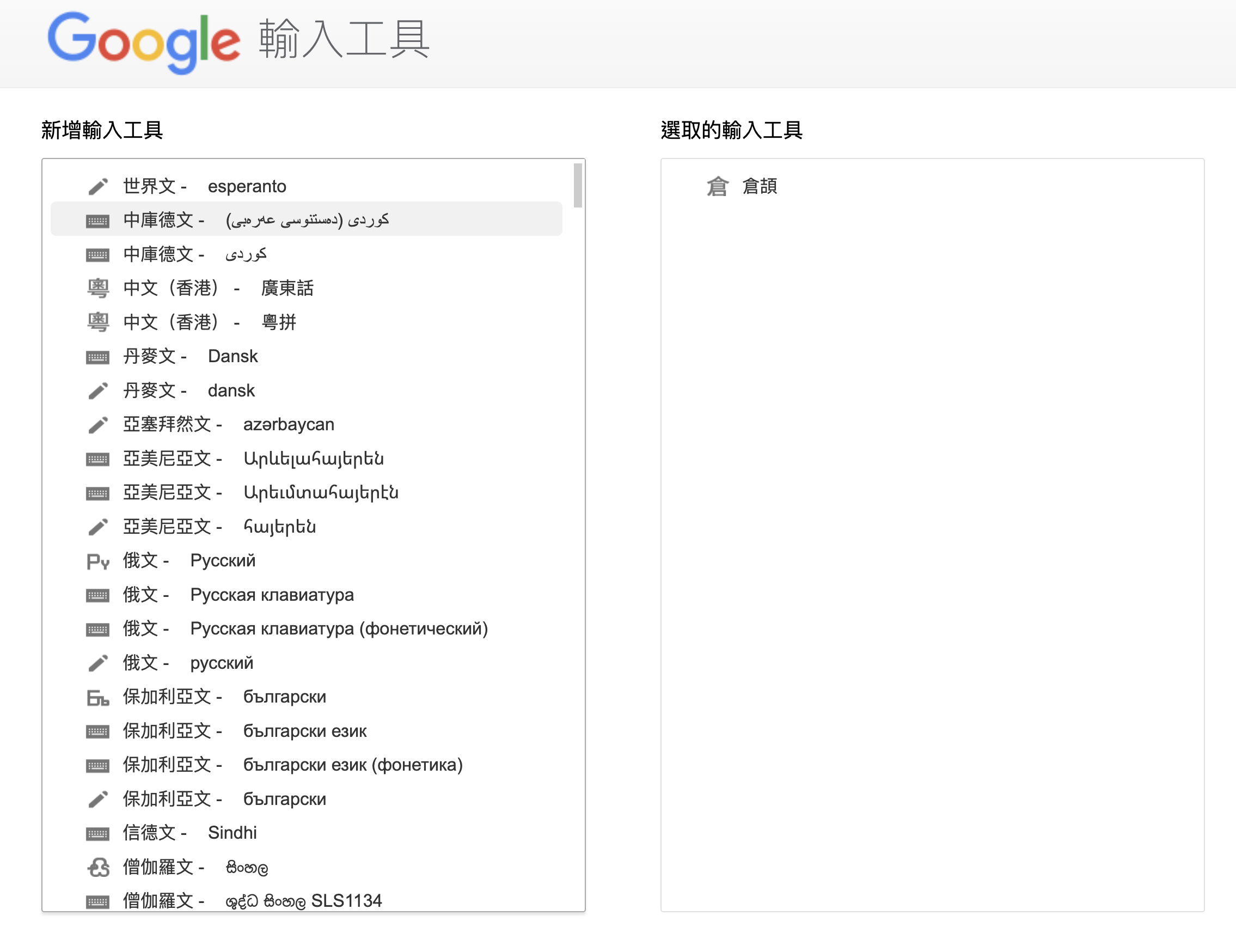Click the Bulgarian Бъ transliteration icon
The height and width of the screenshot is (952, 1236).
point(98,697)
